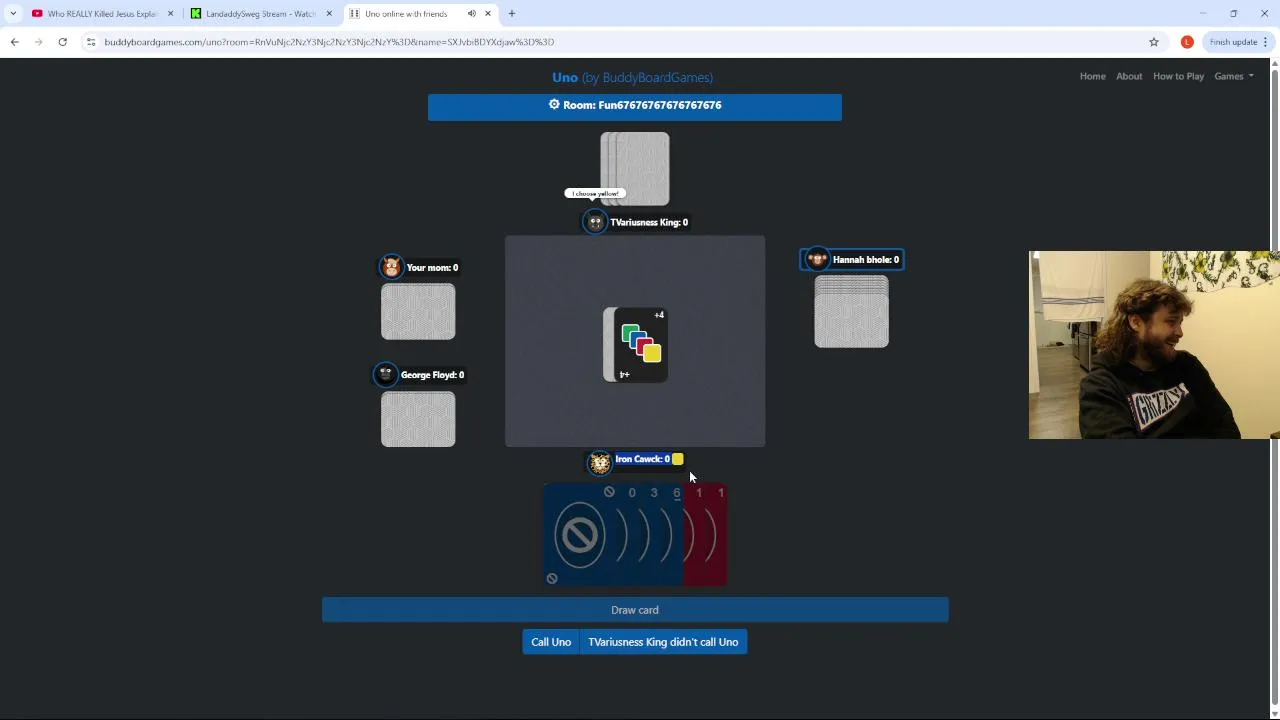Report TVariusness King didn't call Uno
The height and width of the screenshot is (720, 1280).
(x=663, y=642)
